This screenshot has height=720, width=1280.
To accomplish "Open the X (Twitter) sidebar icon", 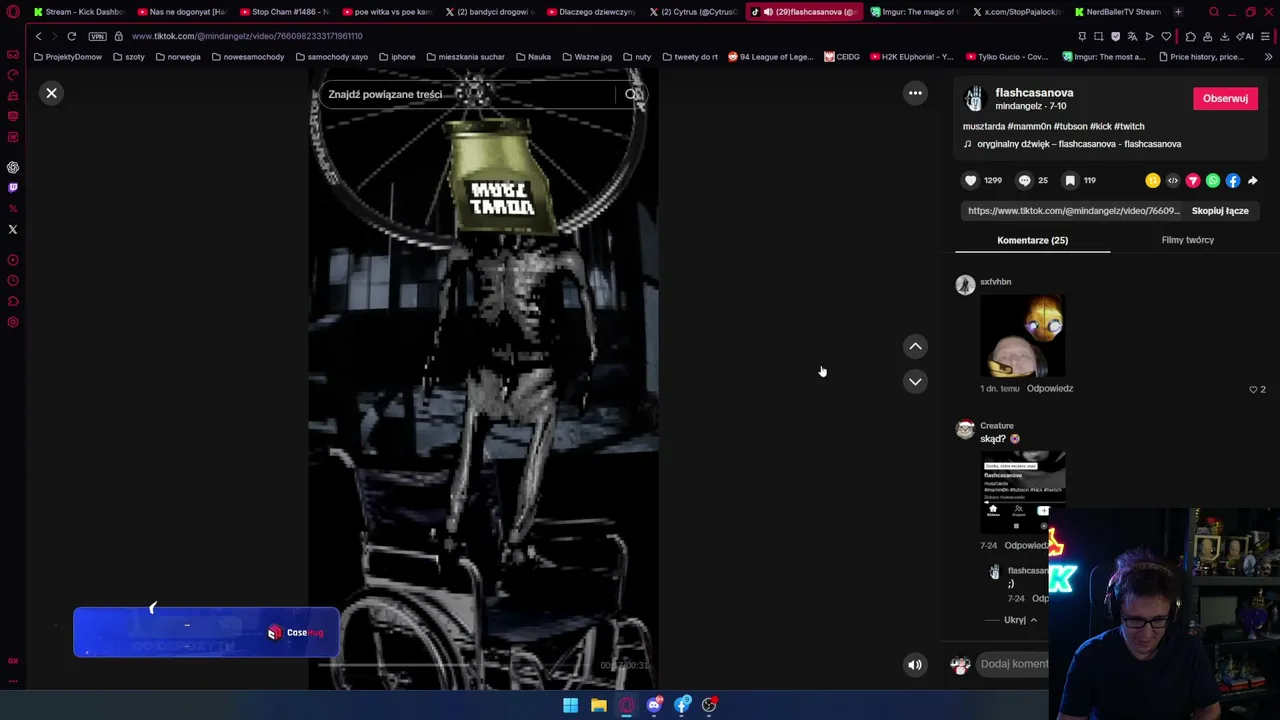I will click(x=13, y=229).
